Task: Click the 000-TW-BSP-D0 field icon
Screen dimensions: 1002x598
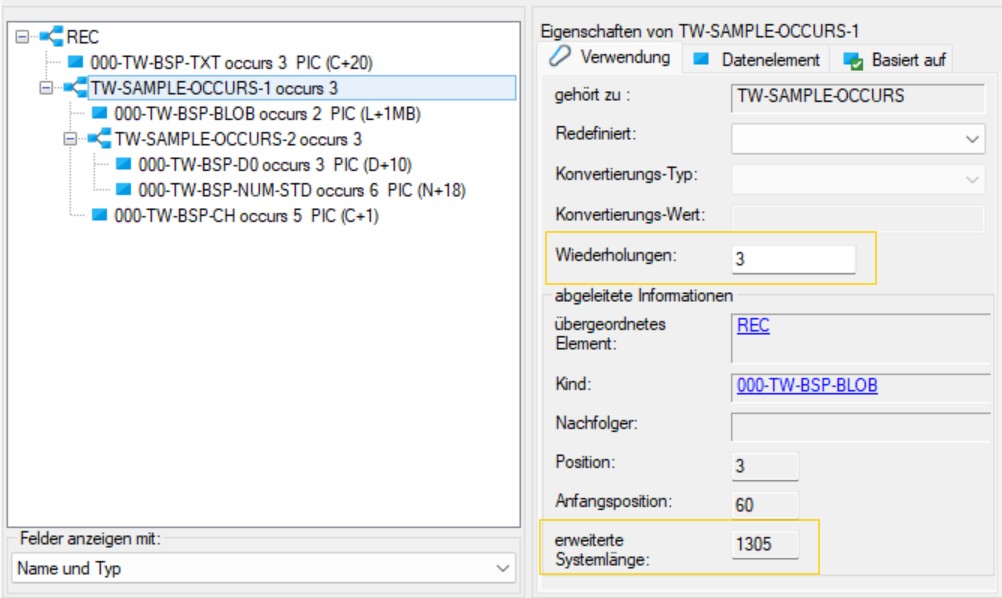Action: [x=124, y=164]
